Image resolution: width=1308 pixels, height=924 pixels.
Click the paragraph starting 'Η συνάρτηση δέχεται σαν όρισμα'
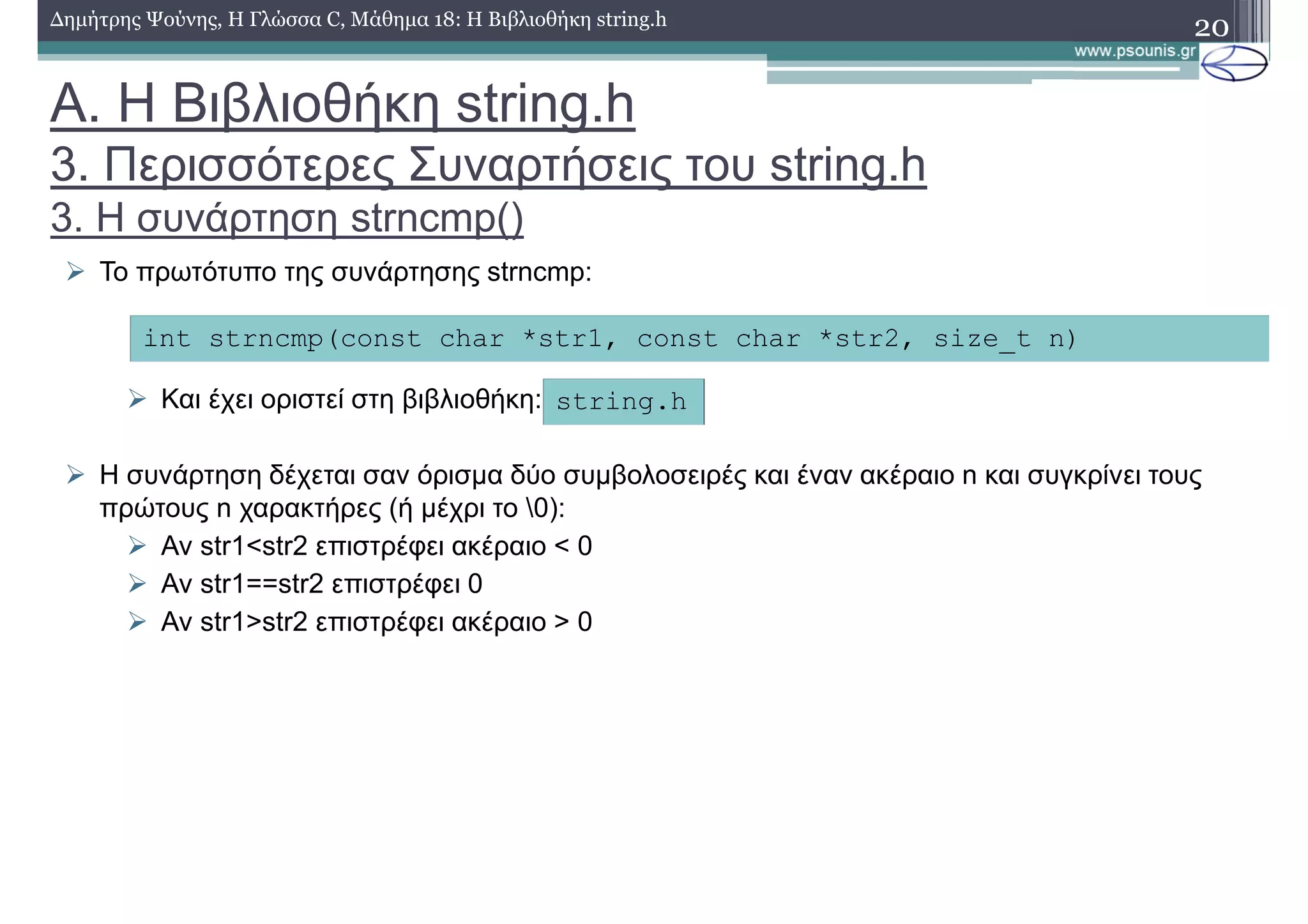650,492
